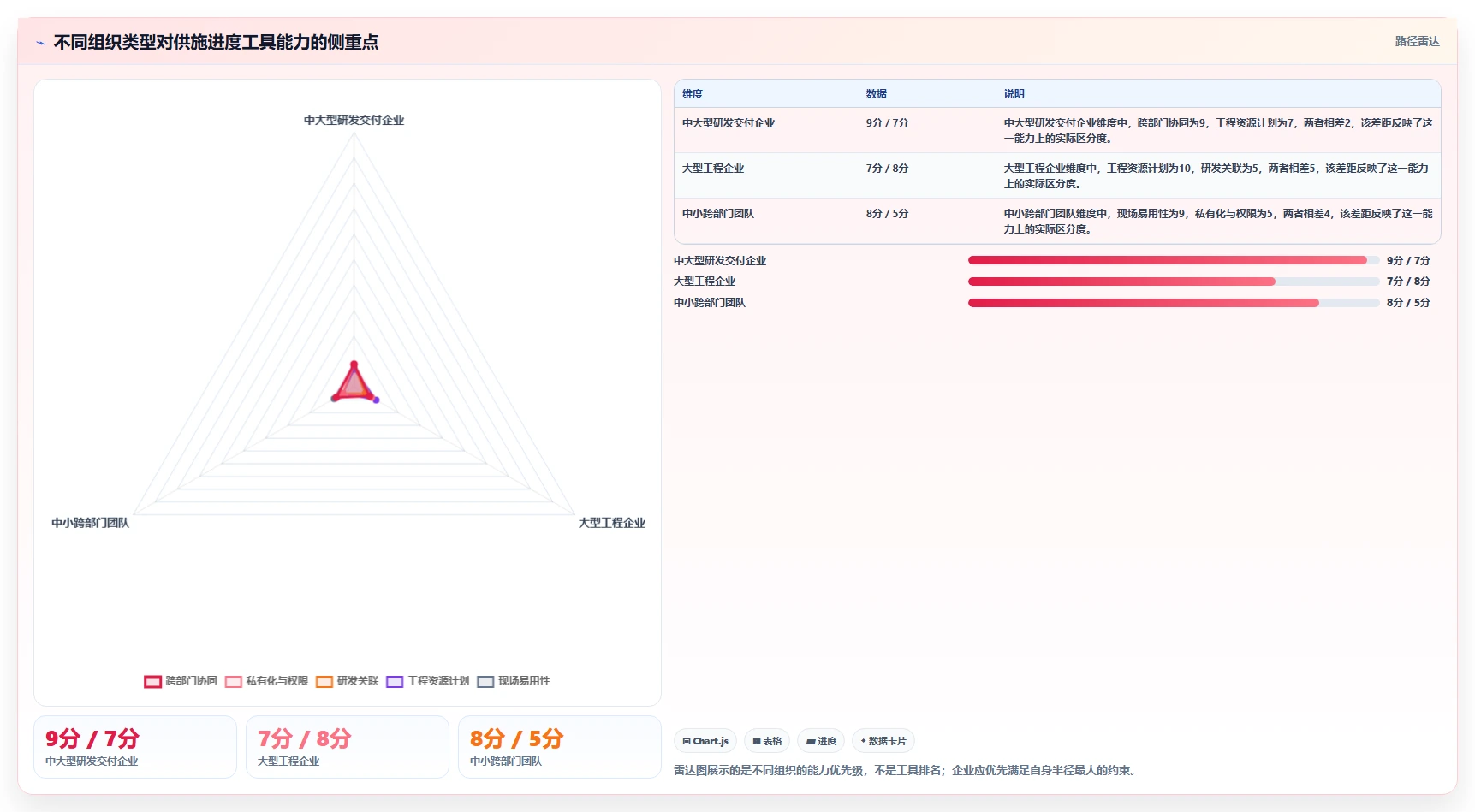Click the purple data point on the radar
This screenshot has width=1475, height=812.
coord(376,400)
